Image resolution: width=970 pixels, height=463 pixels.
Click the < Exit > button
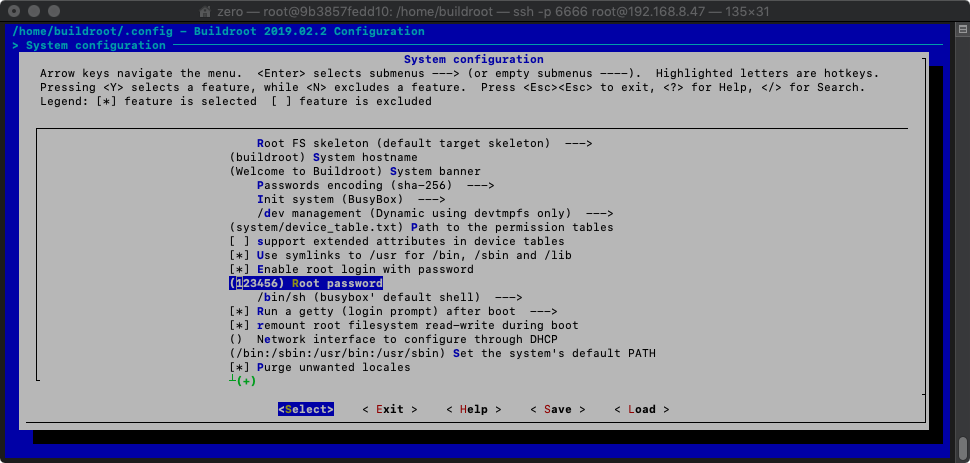click(390, 409)
